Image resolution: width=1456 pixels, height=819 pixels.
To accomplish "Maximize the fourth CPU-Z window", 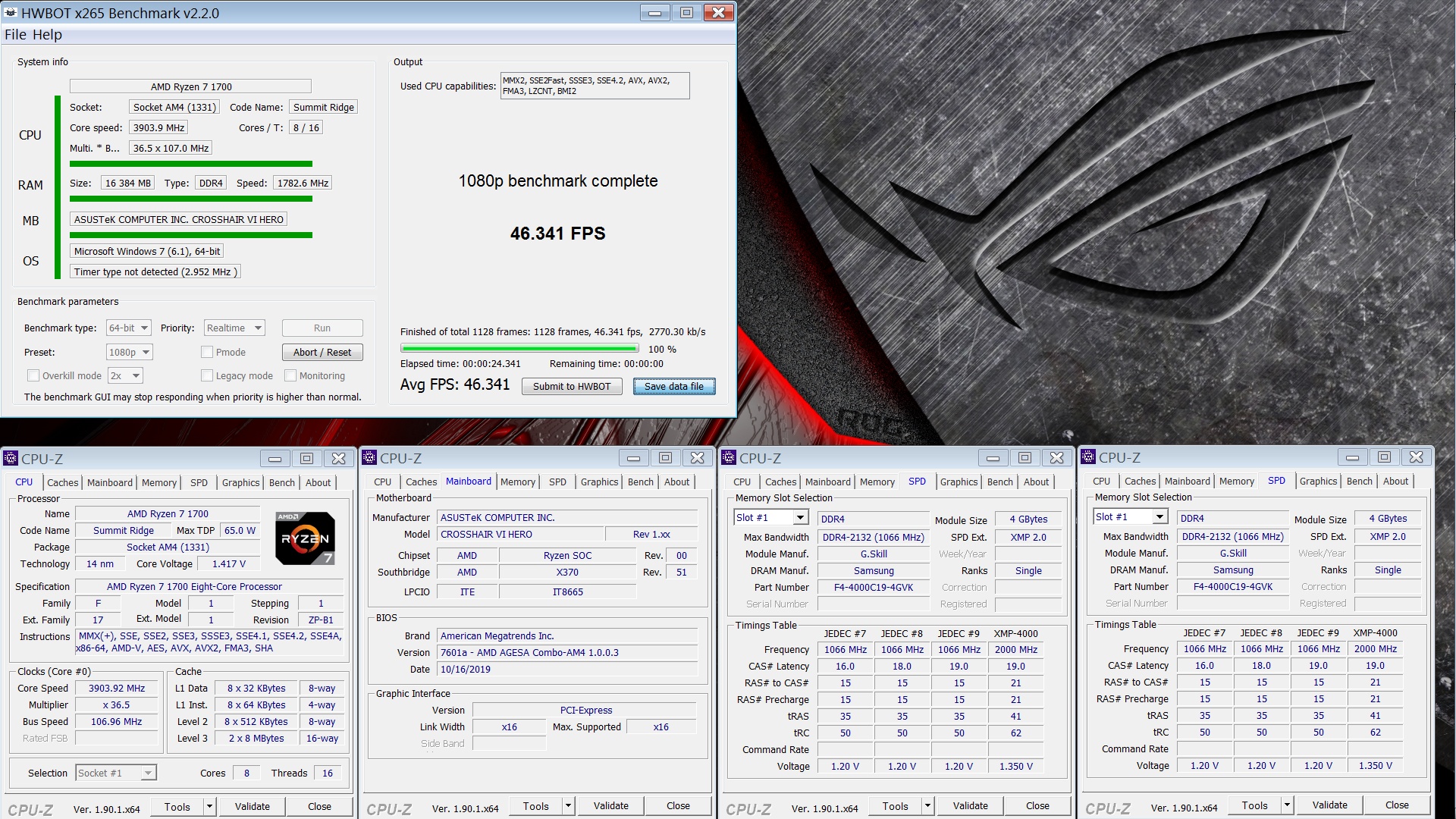I will pos(1384,457).
